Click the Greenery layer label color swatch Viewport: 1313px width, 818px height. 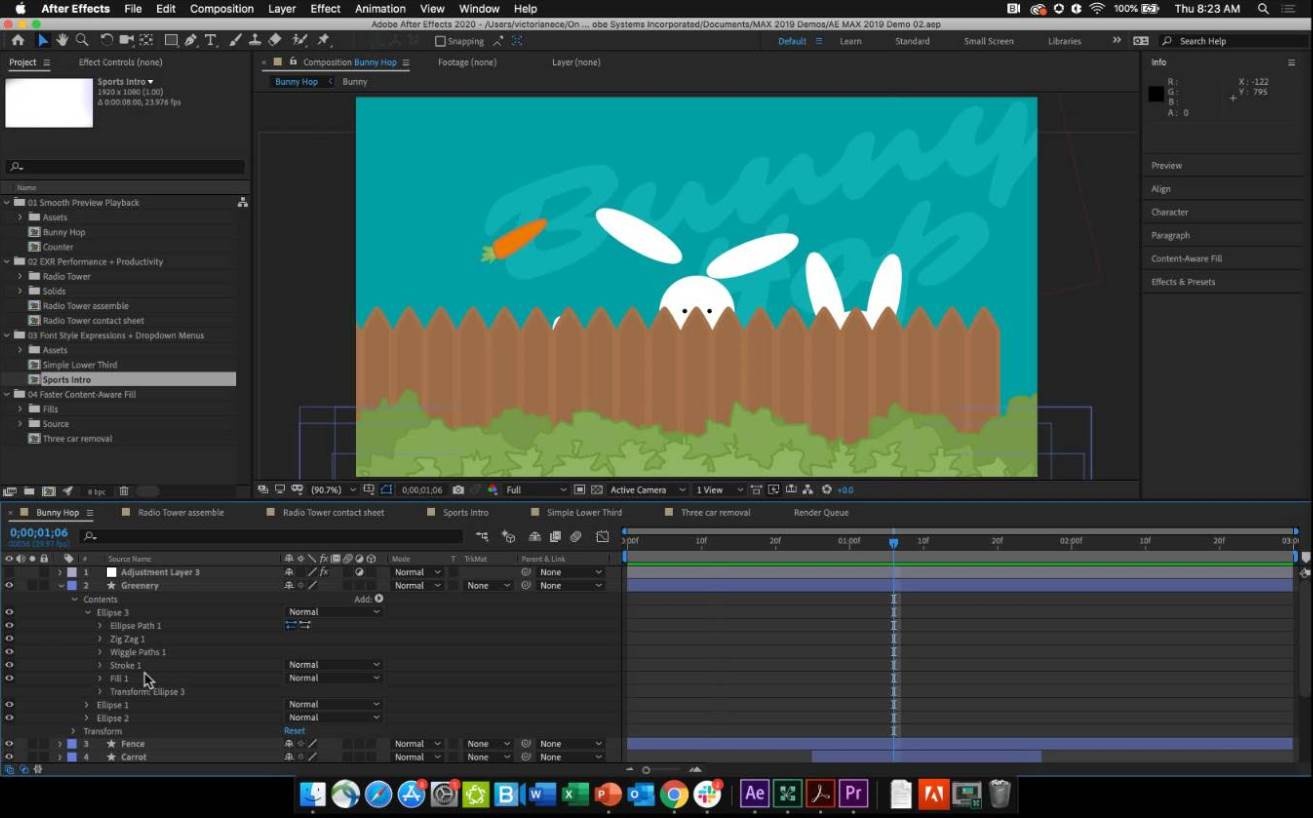pyautogui.click(x=72, y=586)
